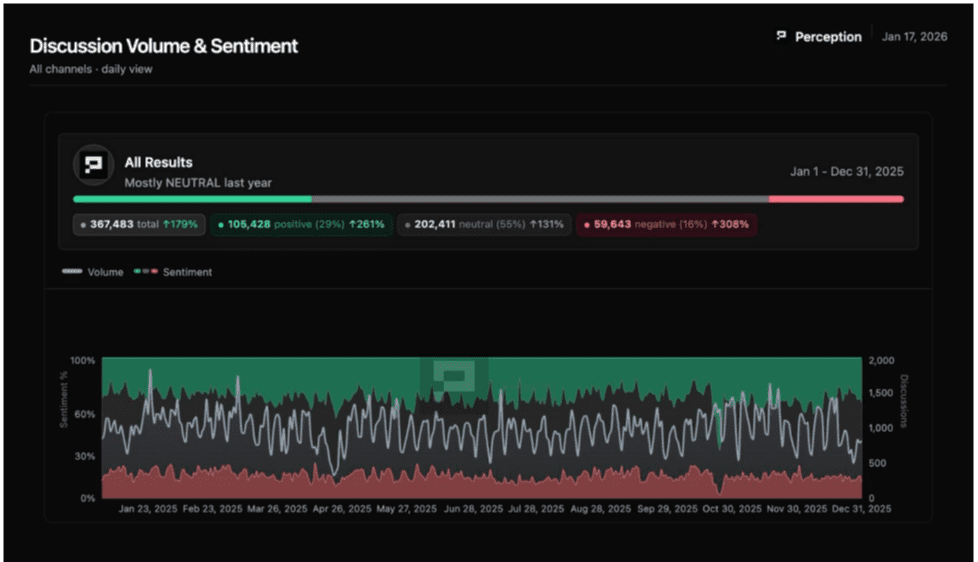Toggle the Volume series legend label
The image size is (978, 562).
(105, 272)
